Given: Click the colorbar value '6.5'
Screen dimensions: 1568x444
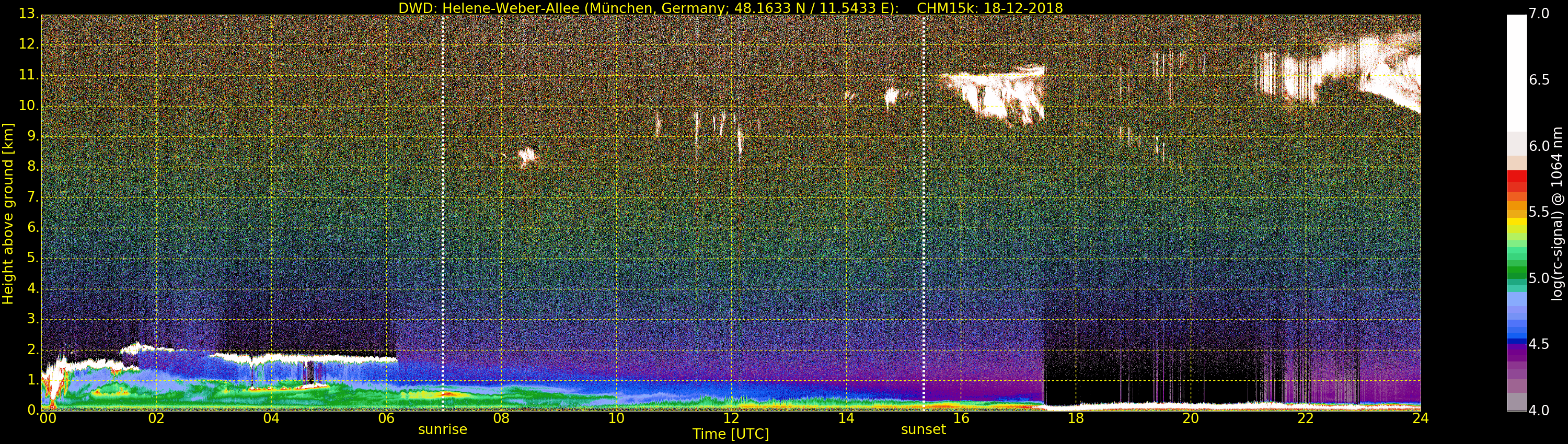Looking at the screenshot, I should 1539,80.
